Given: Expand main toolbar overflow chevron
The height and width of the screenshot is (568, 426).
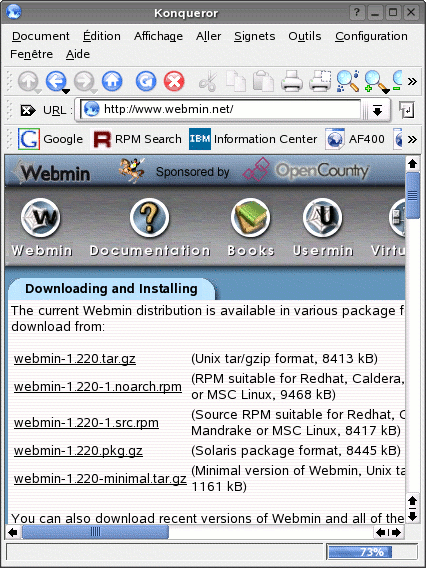Looking at the screenshot, I should [412, 81].
